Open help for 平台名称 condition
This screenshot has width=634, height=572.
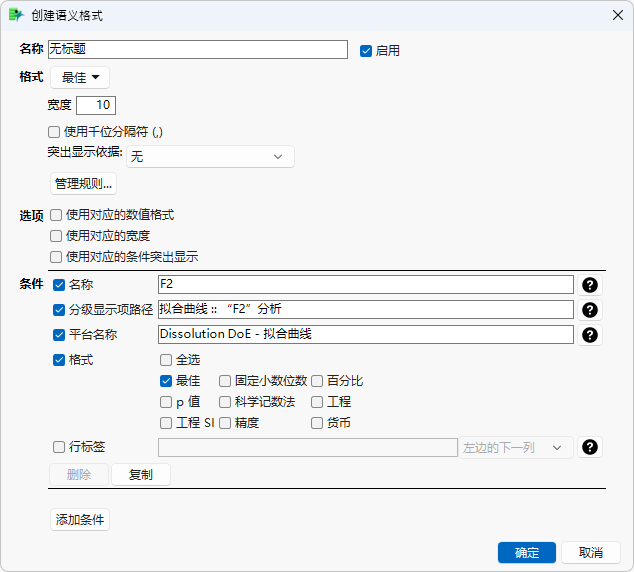click(590, 335)
